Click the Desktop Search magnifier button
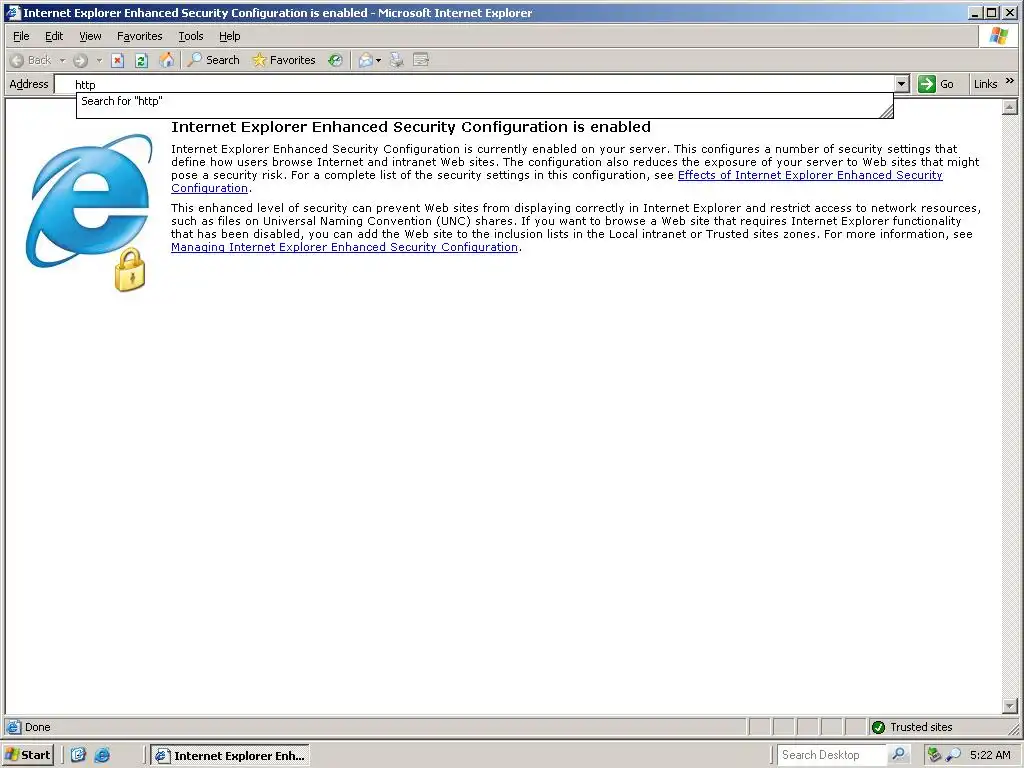 click(x=899, y=755)
